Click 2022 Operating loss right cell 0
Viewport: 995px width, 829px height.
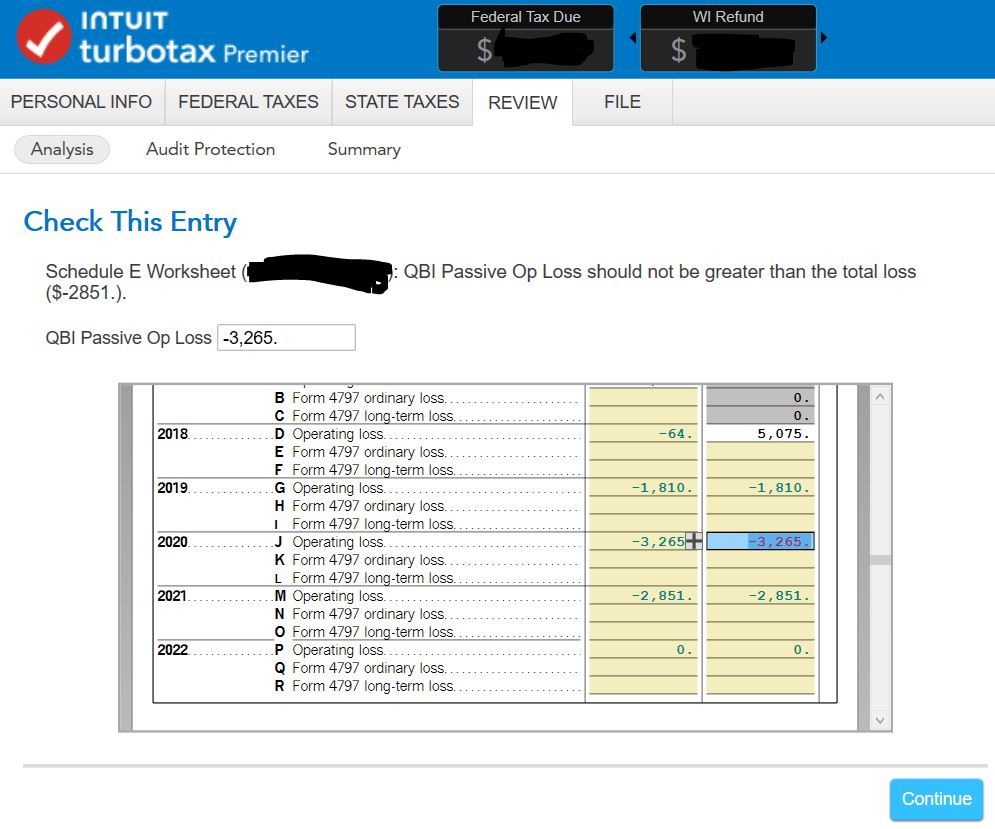760,649
